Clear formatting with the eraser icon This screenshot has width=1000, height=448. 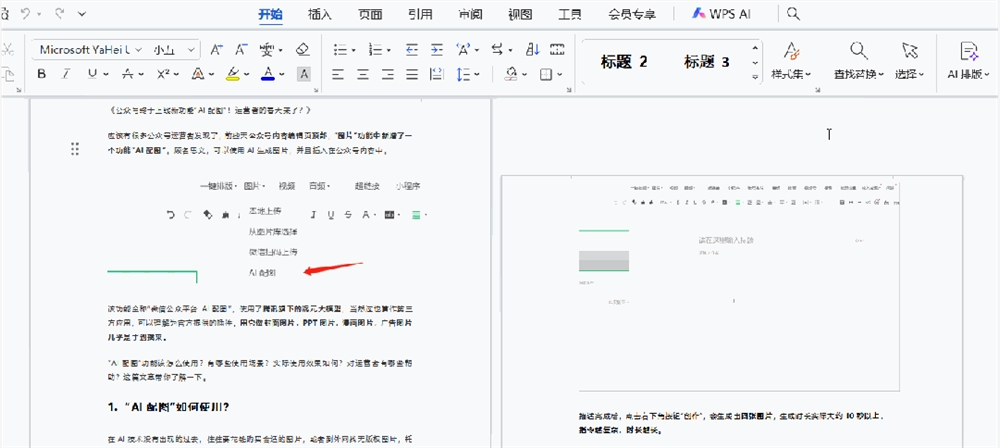coord(303,50)
